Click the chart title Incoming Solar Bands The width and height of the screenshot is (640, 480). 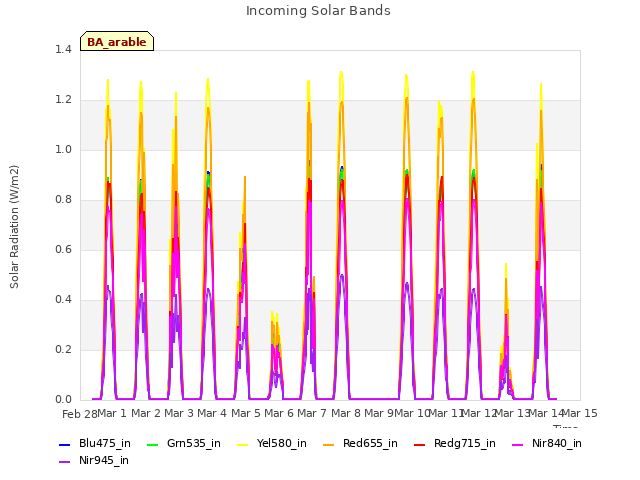pyautogui.click(x=318, y=11)
